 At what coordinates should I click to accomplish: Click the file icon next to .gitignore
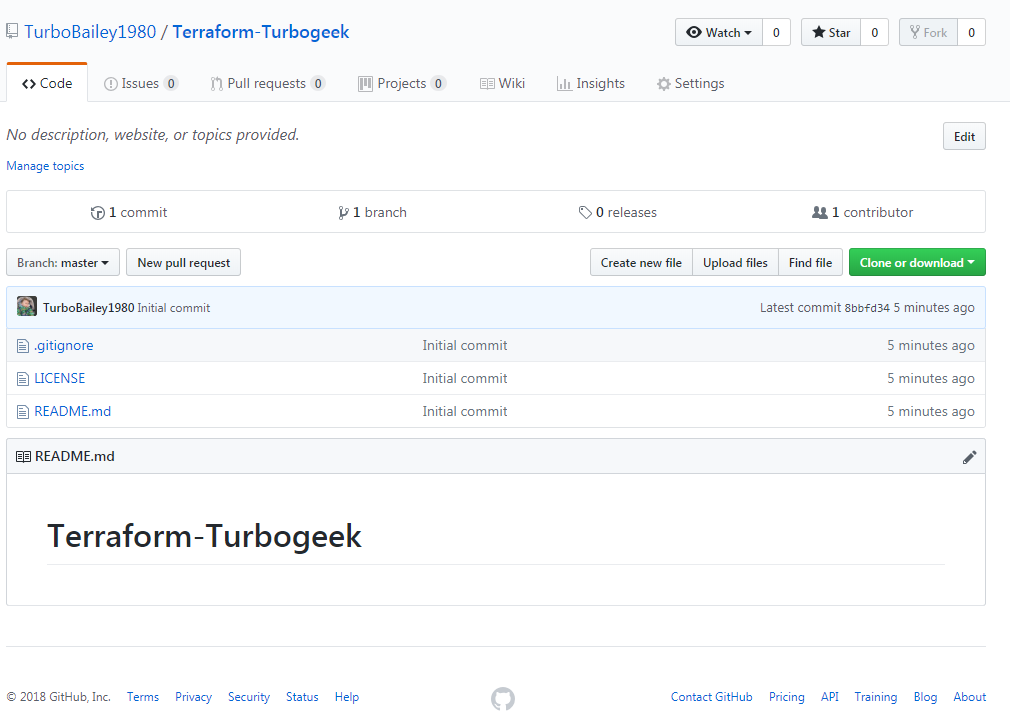23,346
